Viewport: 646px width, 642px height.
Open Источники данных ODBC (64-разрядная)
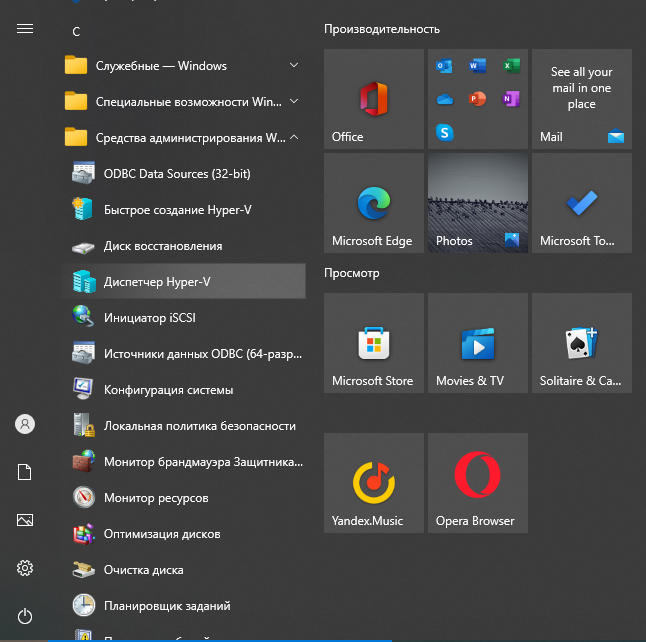click(x=183, y=354)
